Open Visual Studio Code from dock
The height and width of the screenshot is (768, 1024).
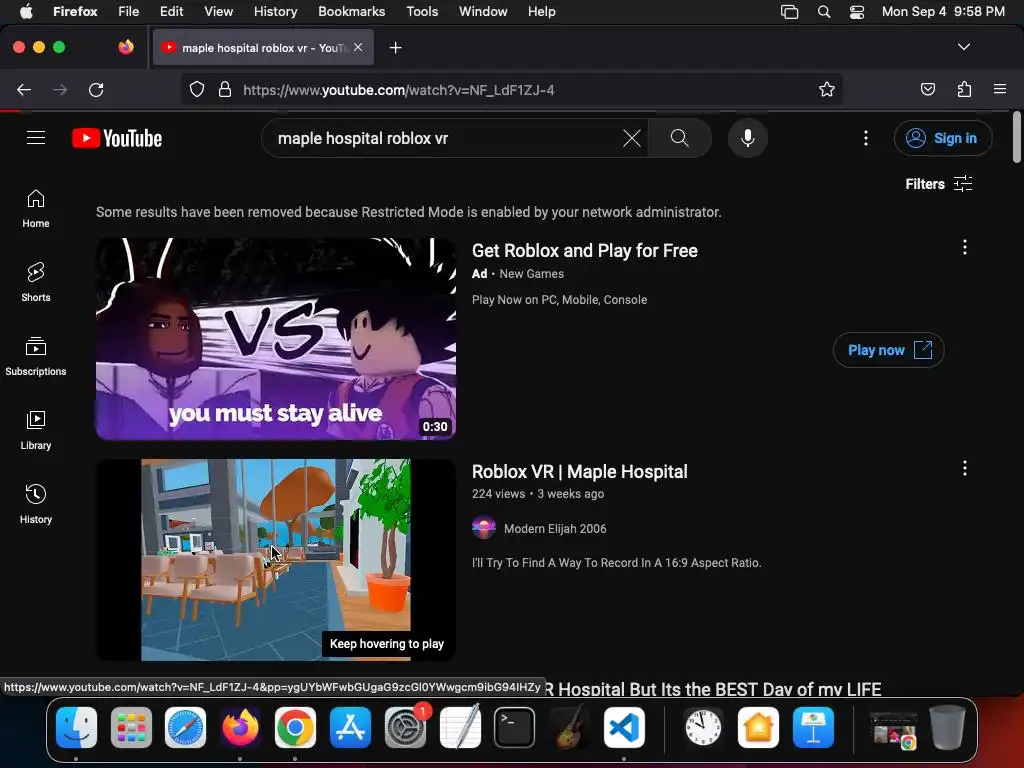[624, 727]
